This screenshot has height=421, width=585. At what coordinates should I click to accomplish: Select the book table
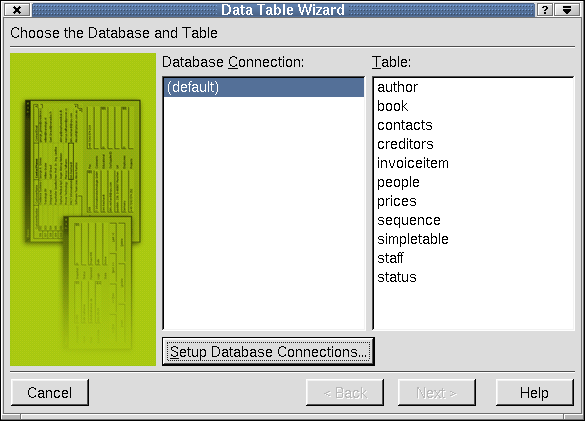(392, 106)
